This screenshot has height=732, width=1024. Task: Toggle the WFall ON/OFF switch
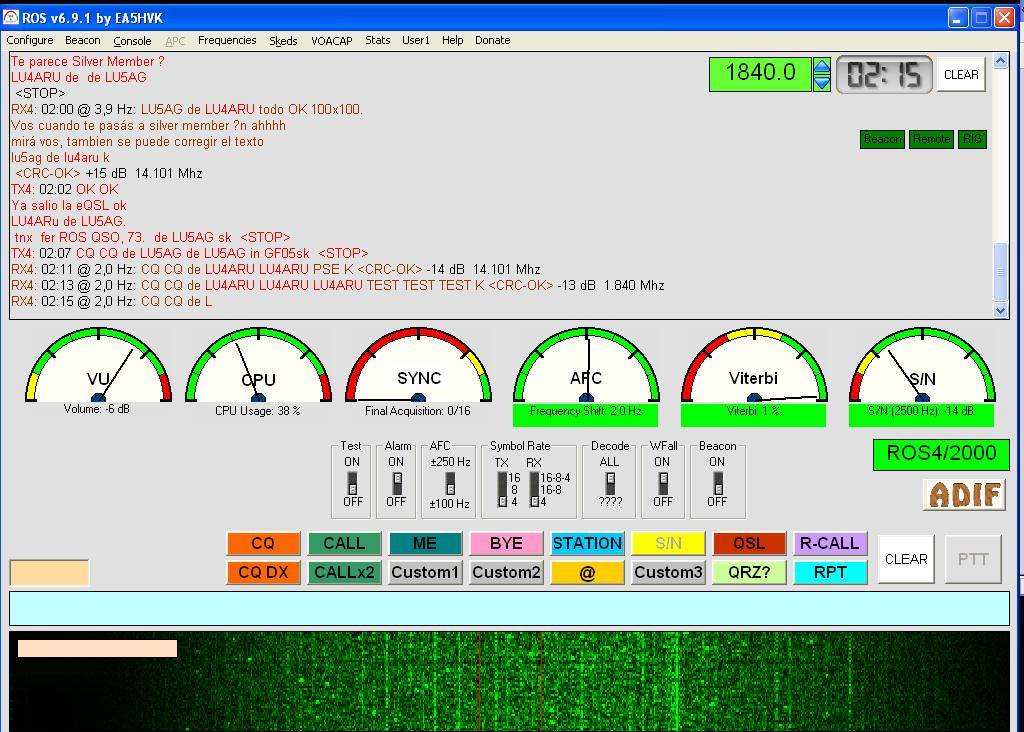pyautogui.click(x=663, y=483)
